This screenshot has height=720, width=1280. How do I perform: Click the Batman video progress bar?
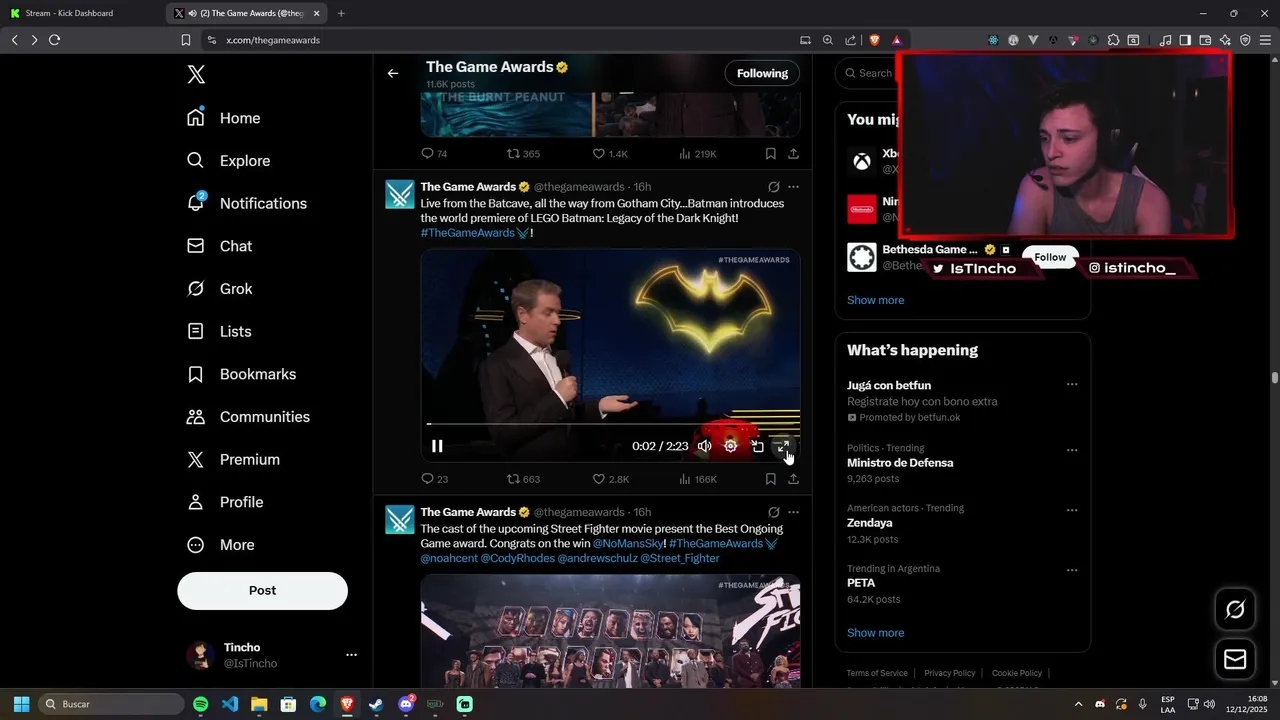coord(610,424)
